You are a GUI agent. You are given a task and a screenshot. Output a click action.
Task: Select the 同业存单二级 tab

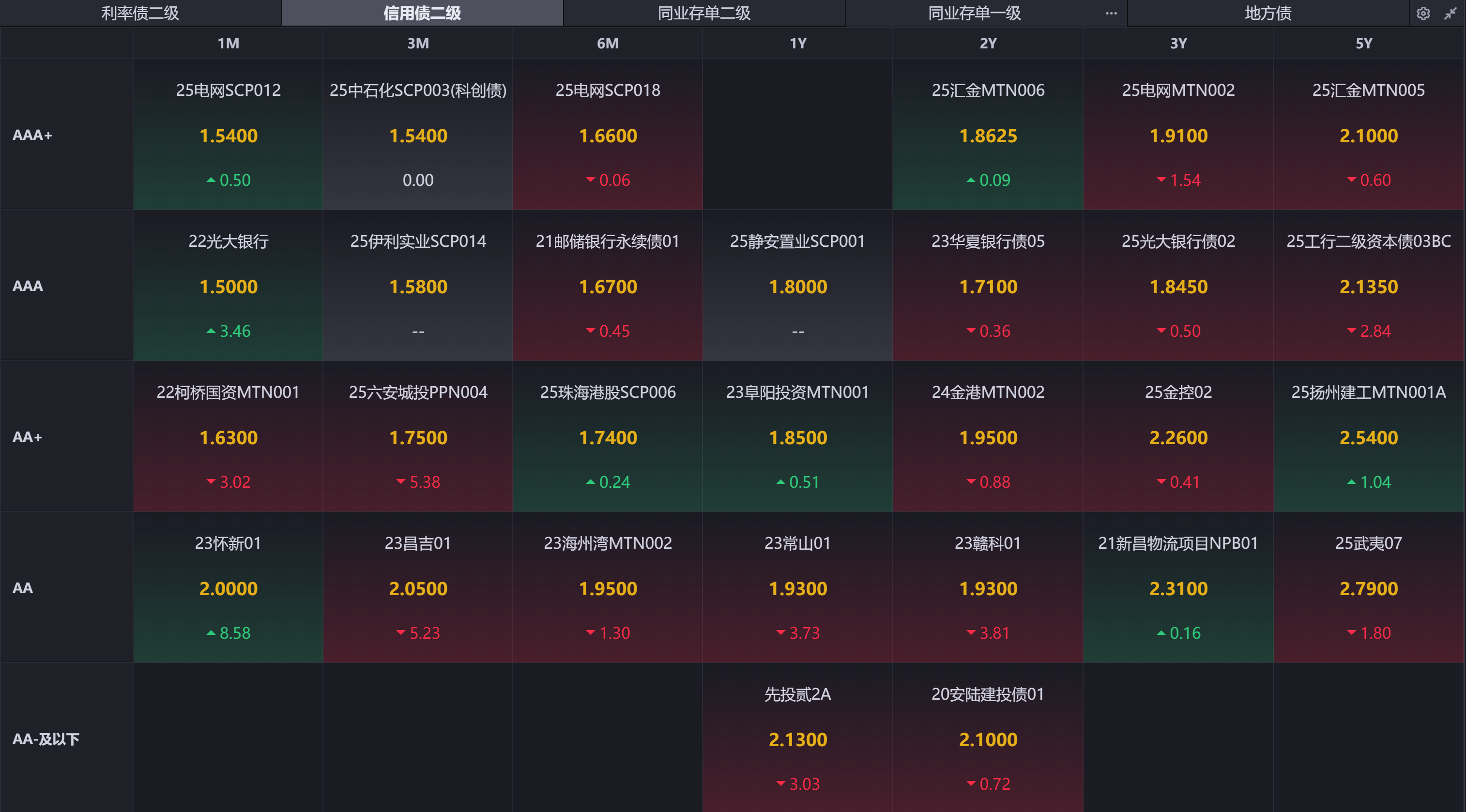pyautogui.click(x=704, y=13)
